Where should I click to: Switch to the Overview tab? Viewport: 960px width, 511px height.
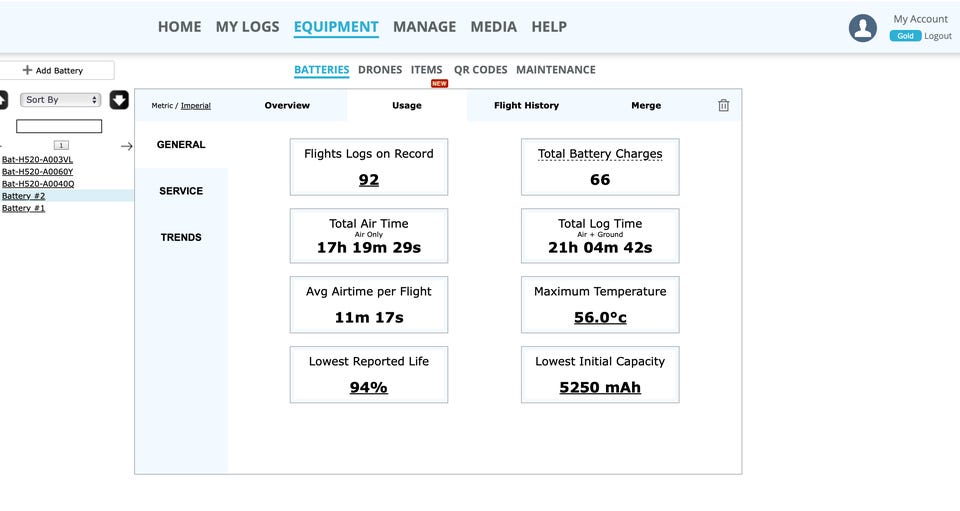click(x=287, y=105)
